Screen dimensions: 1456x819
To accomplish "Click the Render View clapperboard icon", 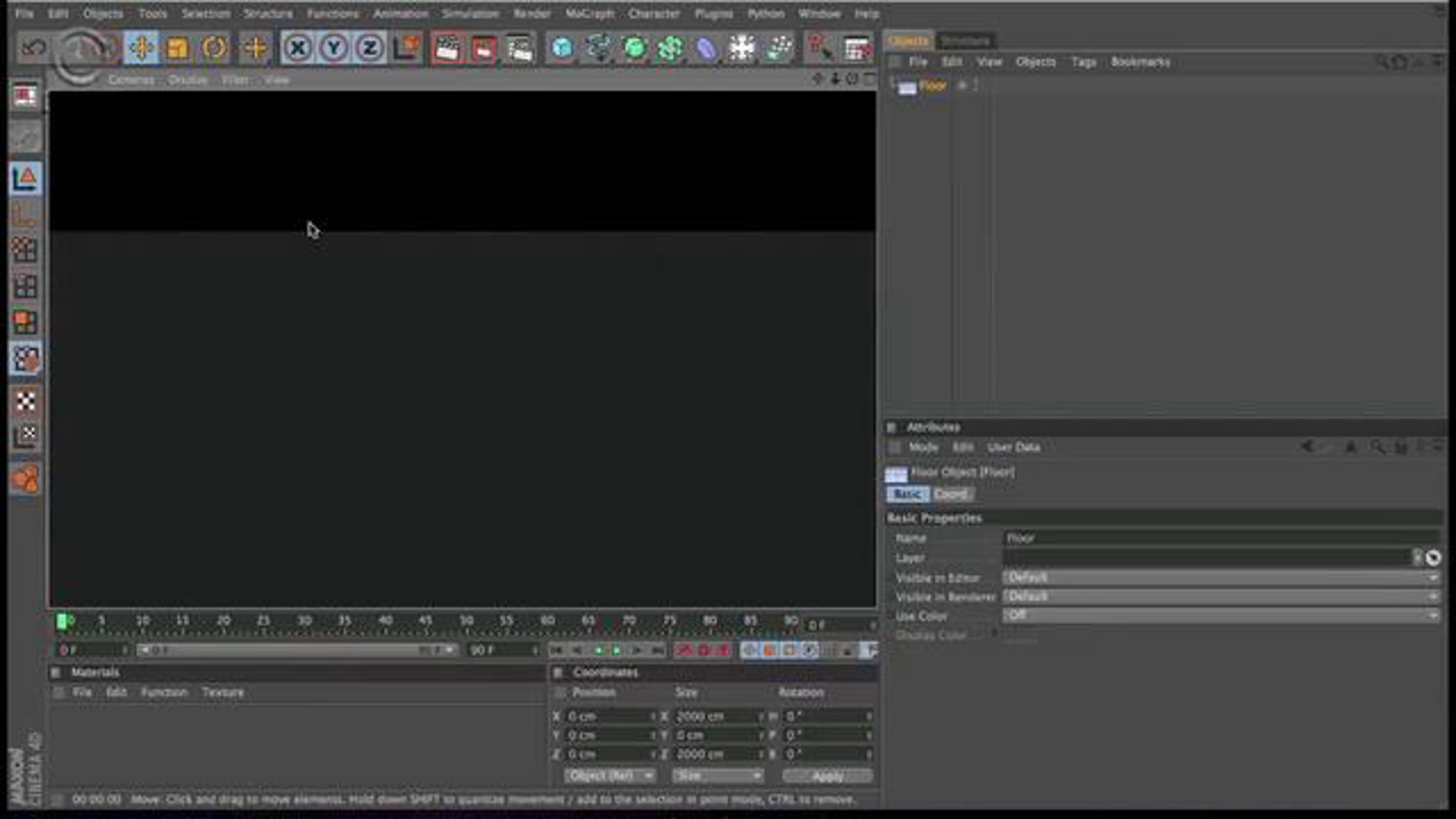I will (447, 47).
